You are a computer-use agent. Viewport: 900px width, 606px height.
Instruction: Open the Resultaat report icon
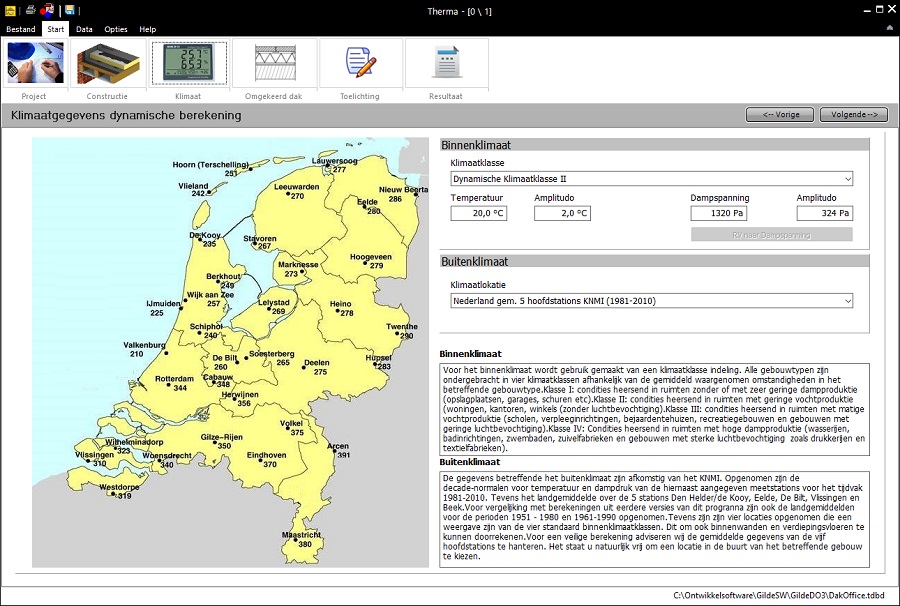(447, 64)
